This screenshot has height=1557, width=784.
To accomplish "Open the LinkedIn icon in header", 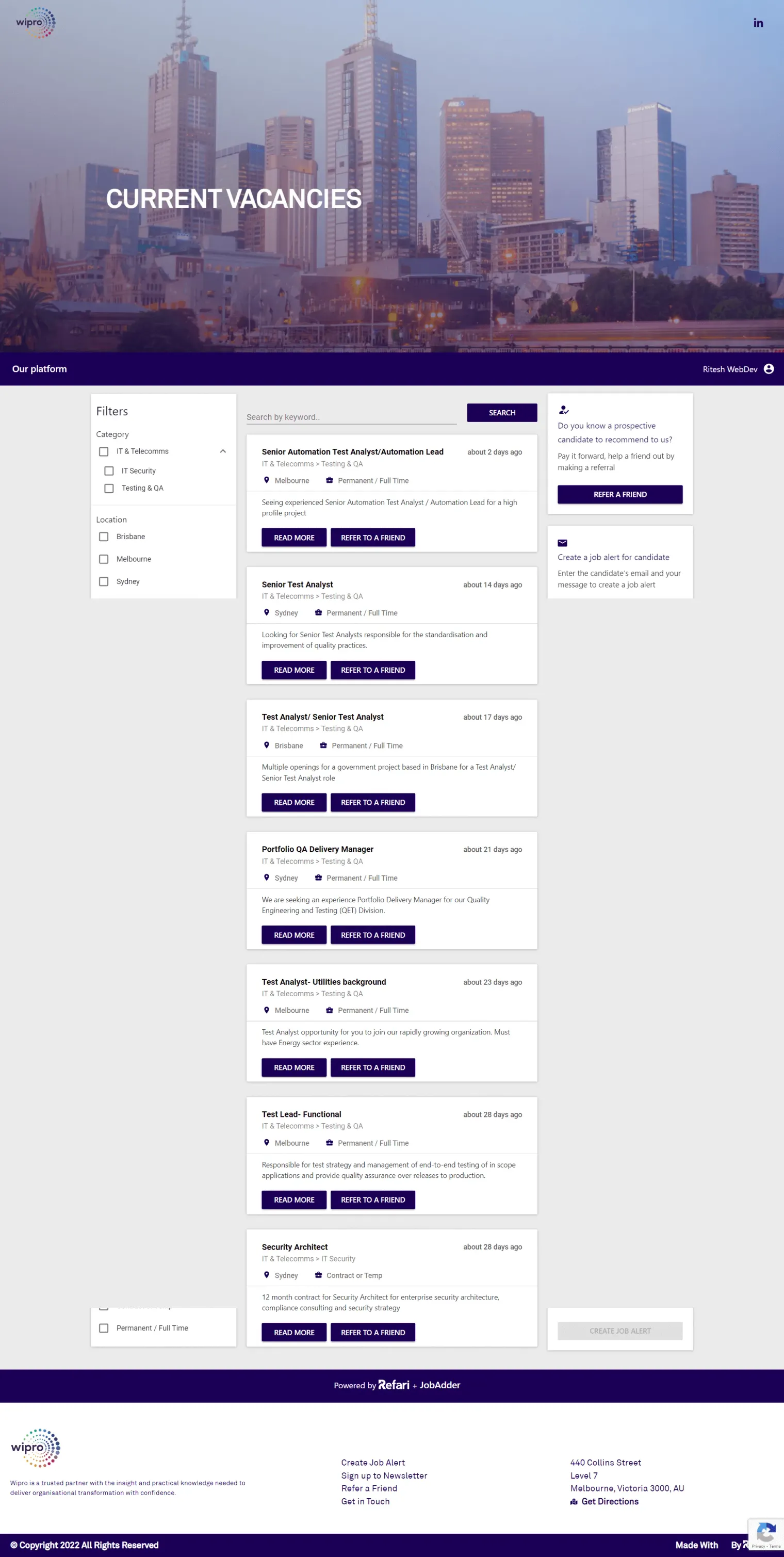I will [x=758, y=23].
